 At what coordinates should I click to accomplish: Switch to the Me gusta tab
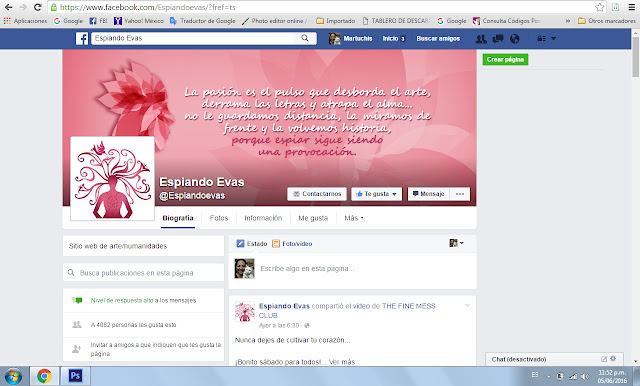point(313,218)
